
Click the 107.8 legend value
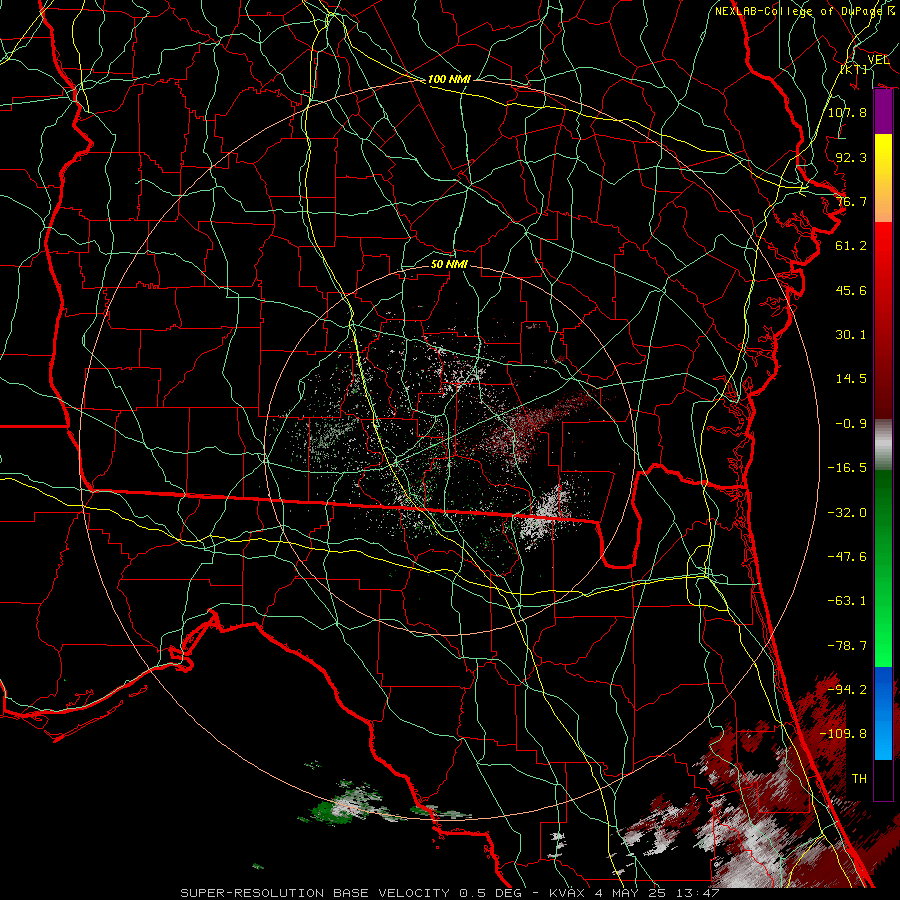pos(847,112)
